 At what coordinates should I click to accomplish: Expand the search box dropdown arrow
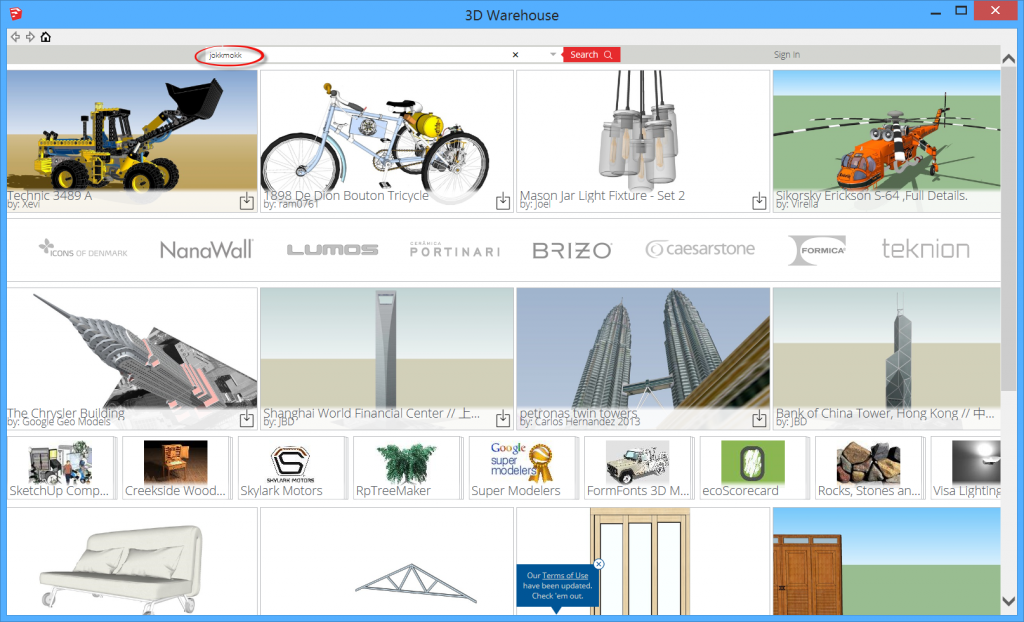pyautogui.click(x=553, y=55)
